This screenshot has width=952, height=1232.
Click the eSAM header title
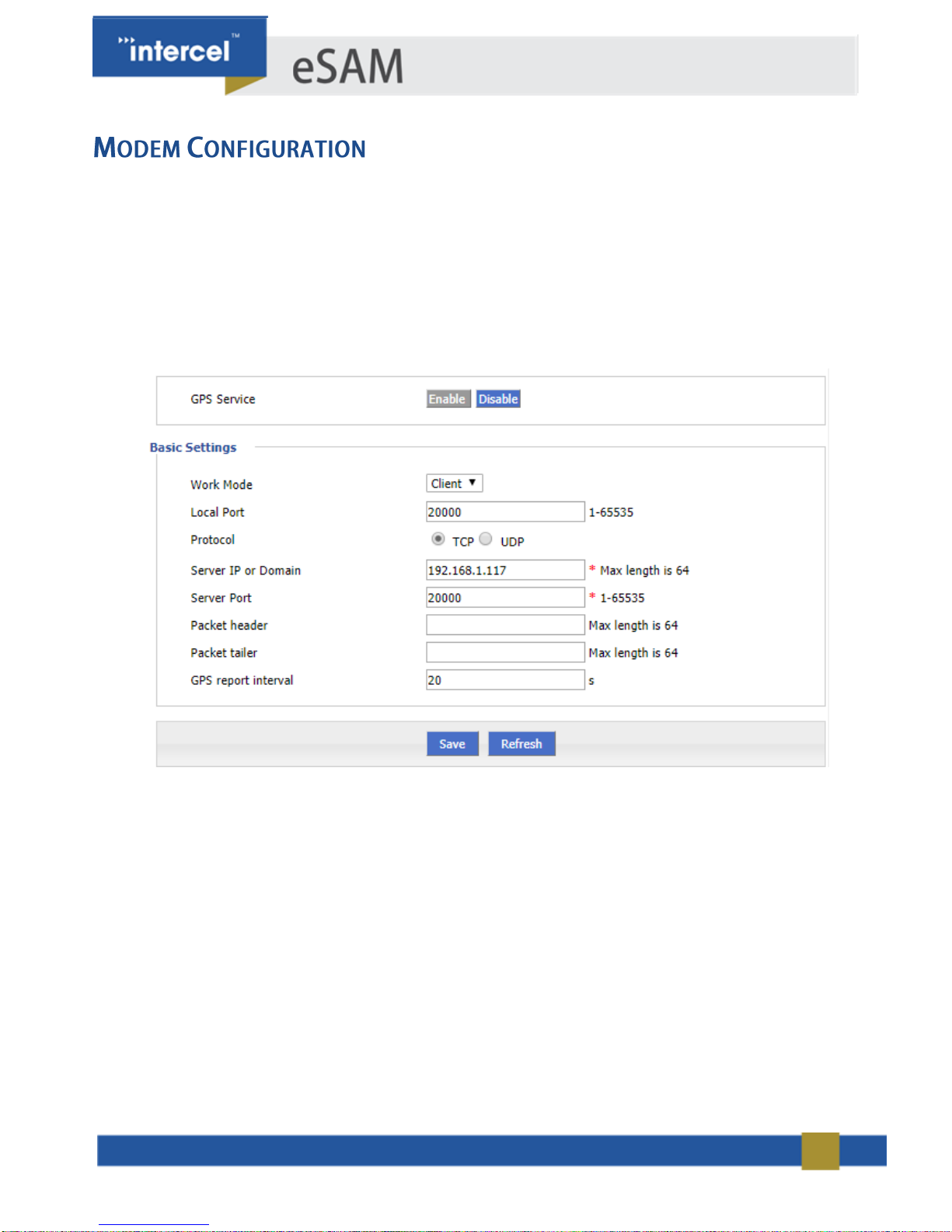(x=347, y=67)
